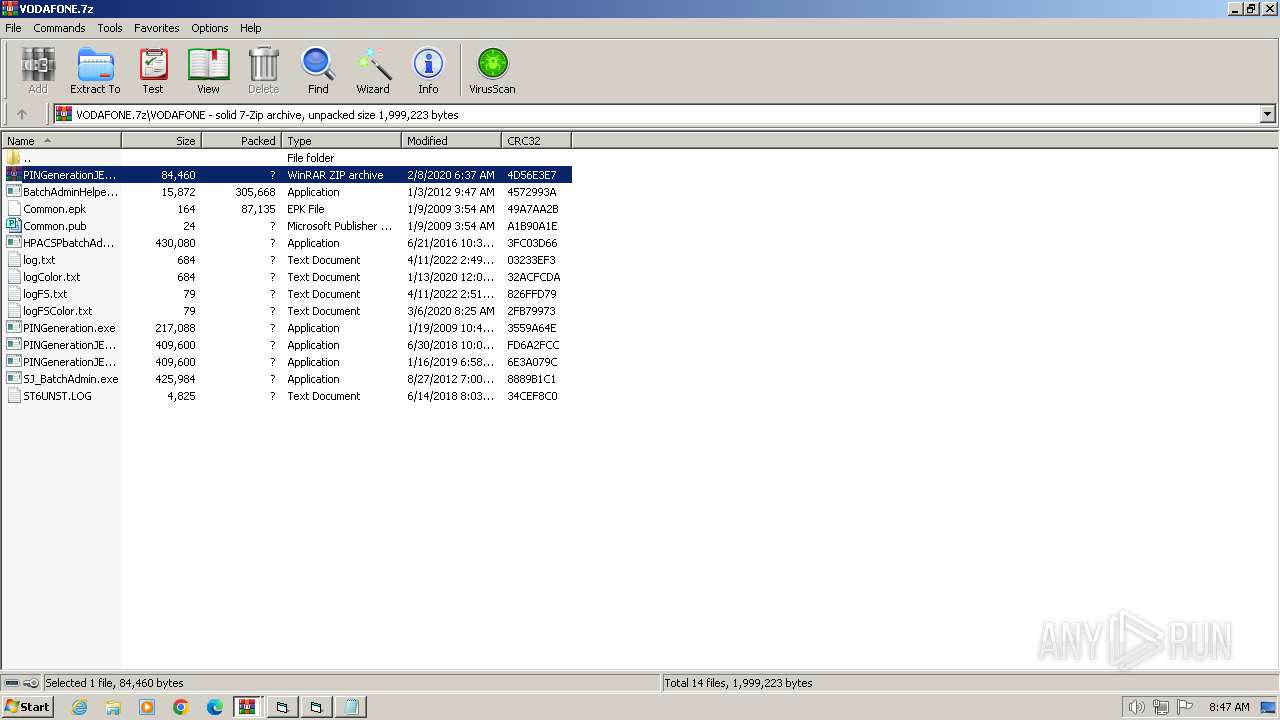Launch the Wizard wand tool
This screenshot has width=1280, height=720.
pyautogui.click(x=373, y=71)
